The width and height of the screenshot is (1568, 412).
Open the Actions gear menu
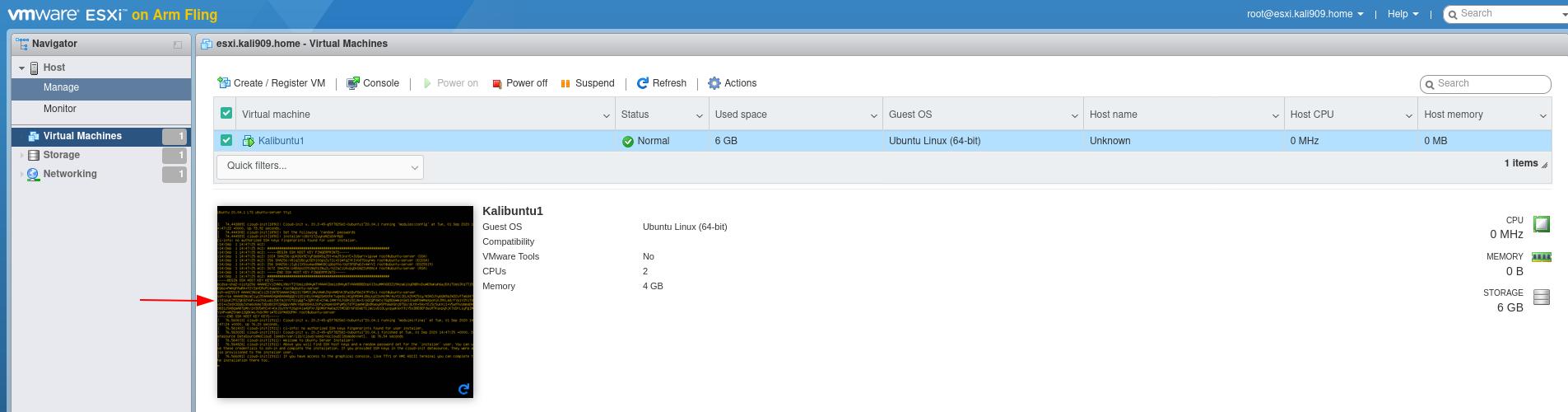[x=732, y=83]
